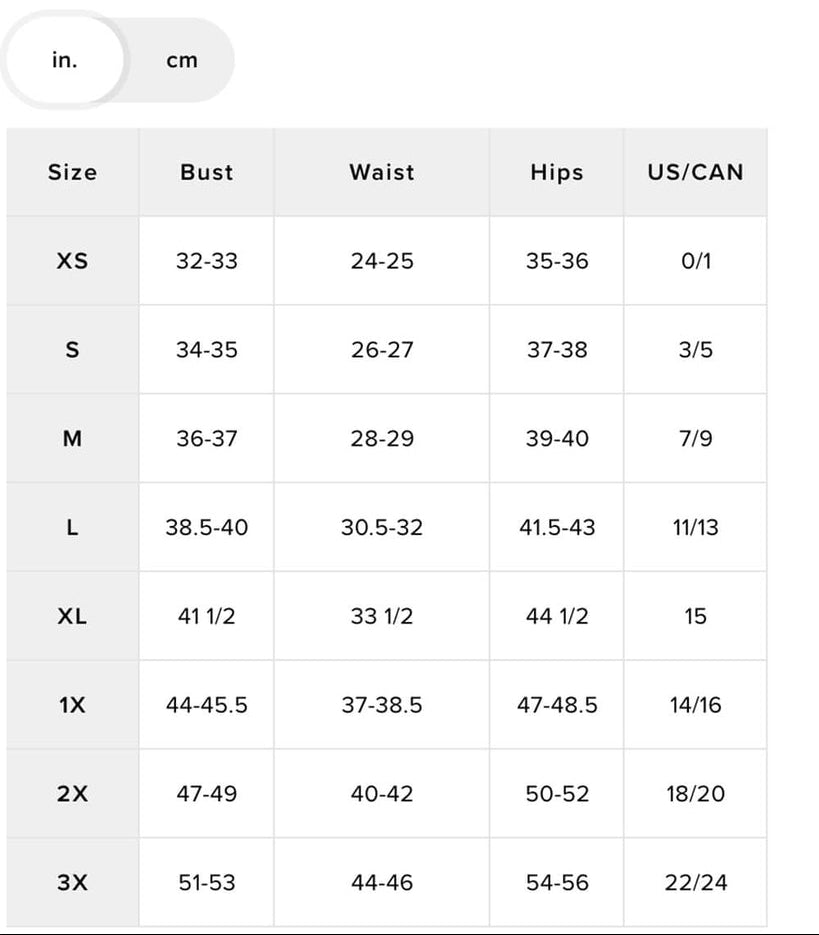Select the Hips column header

(557, 172)
